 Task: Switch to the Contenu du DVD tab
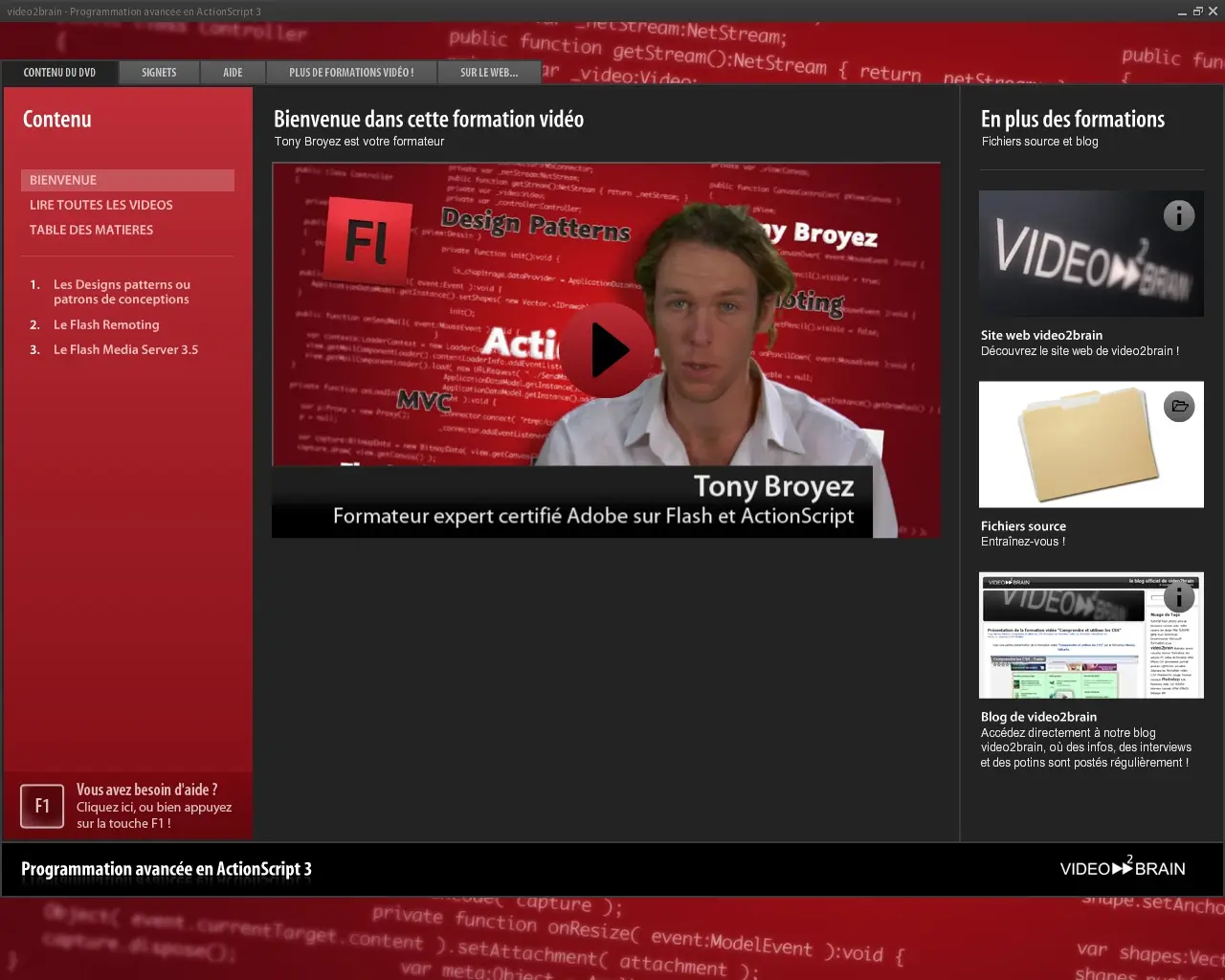[59, 73]
